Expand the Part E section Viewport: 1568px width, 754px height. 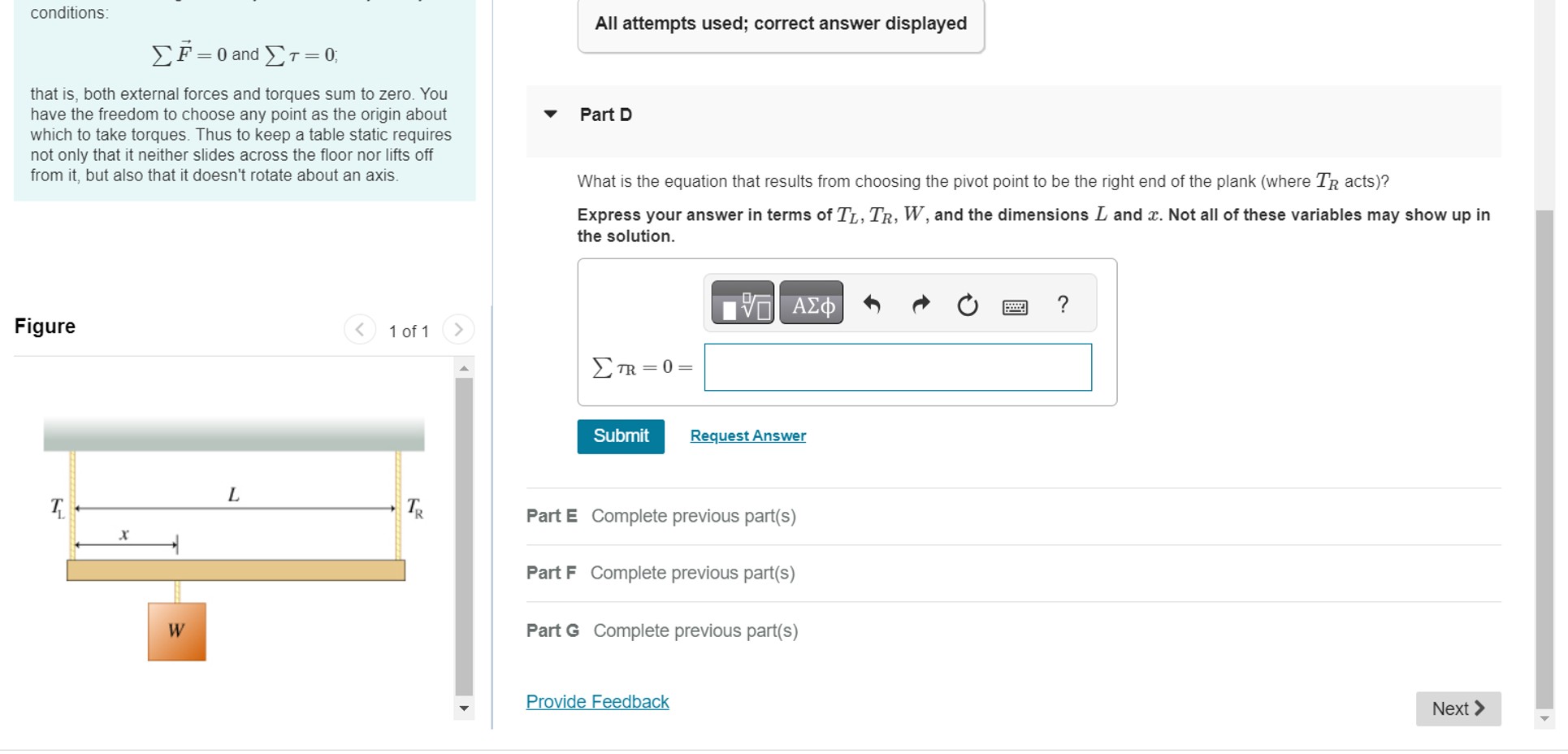(x=551, y=515)
